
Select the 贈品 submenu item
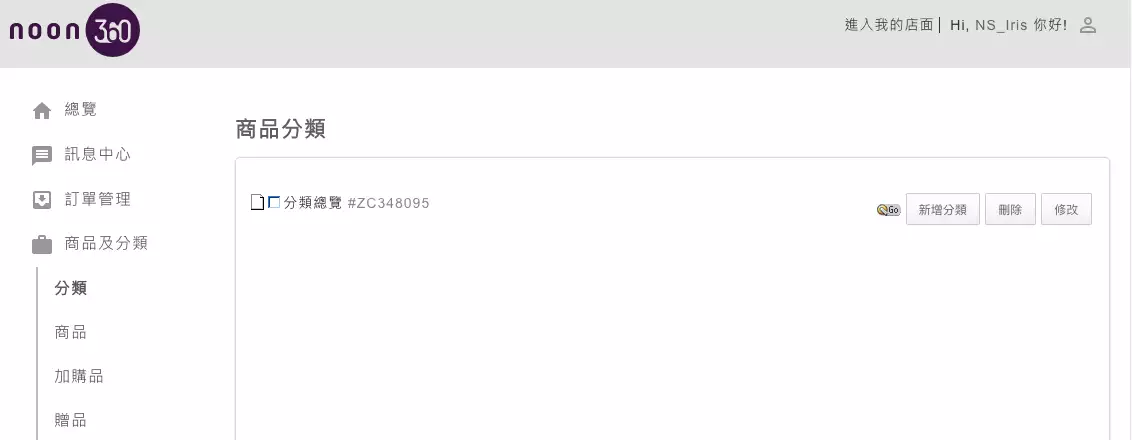(71, 420)
